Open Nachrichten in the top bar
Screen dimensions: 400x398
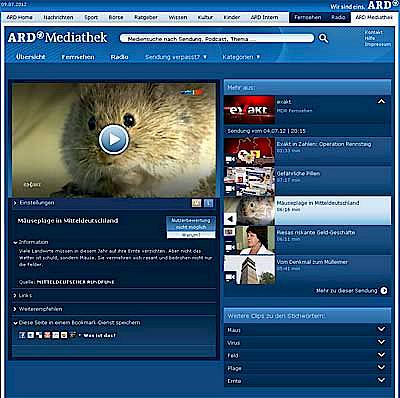point(58,17)
